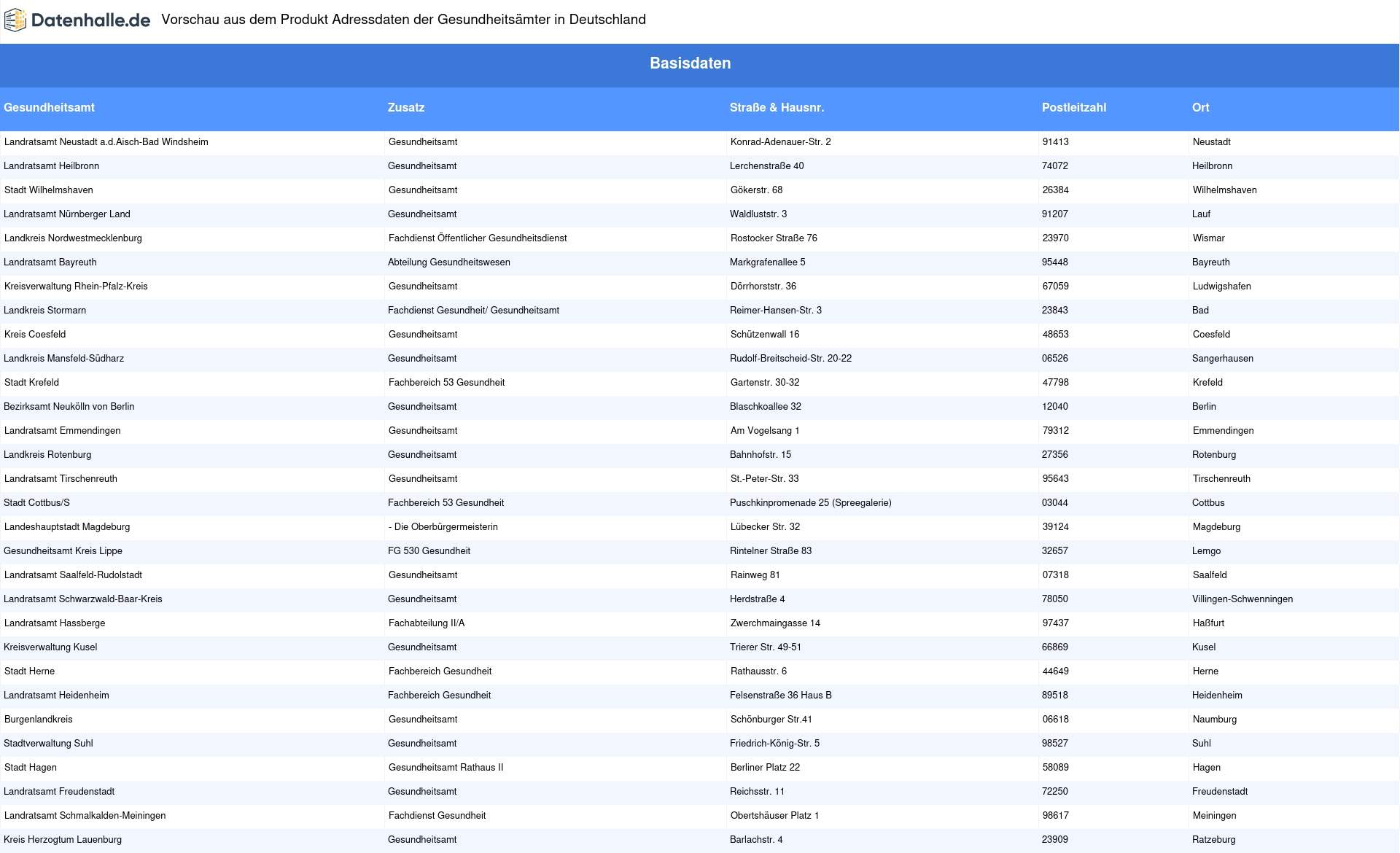This screenshot has width=1400, height=853.
Task: Select Stadt Herne cell
Action: coord(29,671)
